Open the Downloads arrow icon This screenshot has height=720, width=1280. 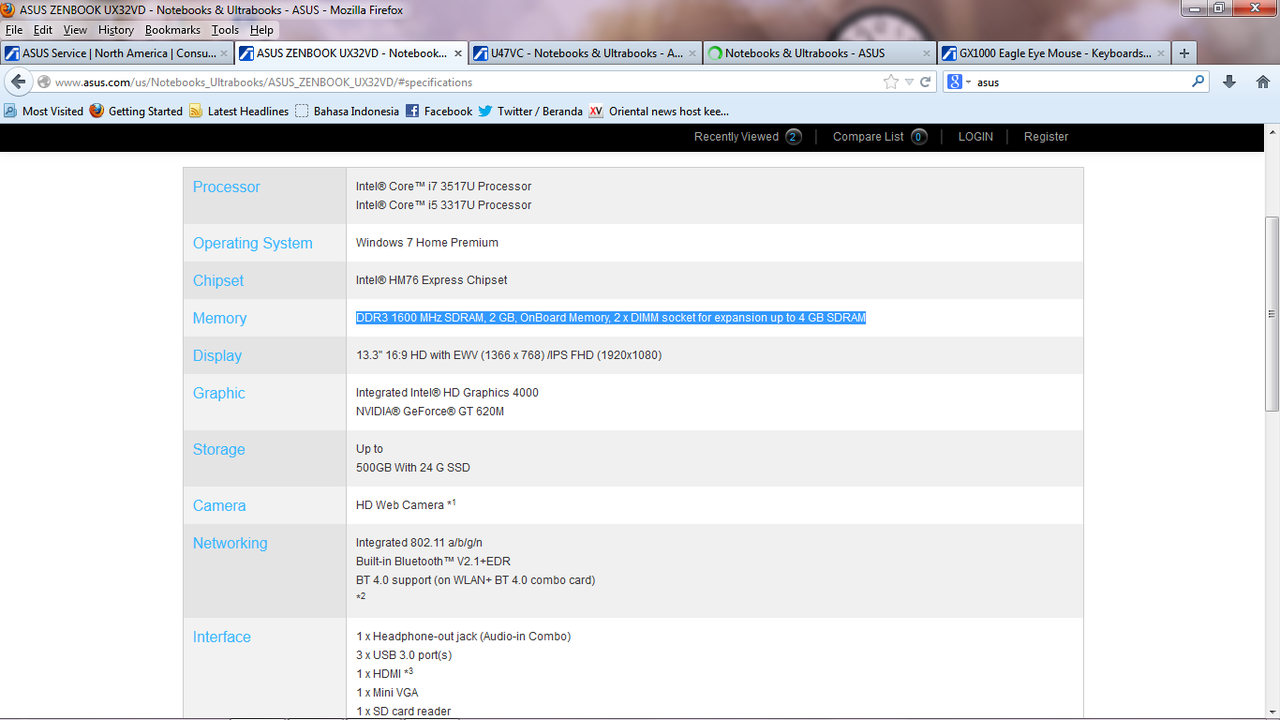[x=1230, y=82]
